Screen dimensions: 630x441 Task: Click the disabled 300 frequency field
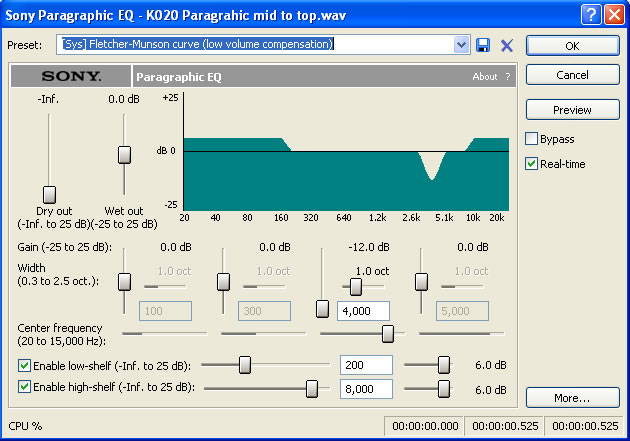[x=264, y=311]
